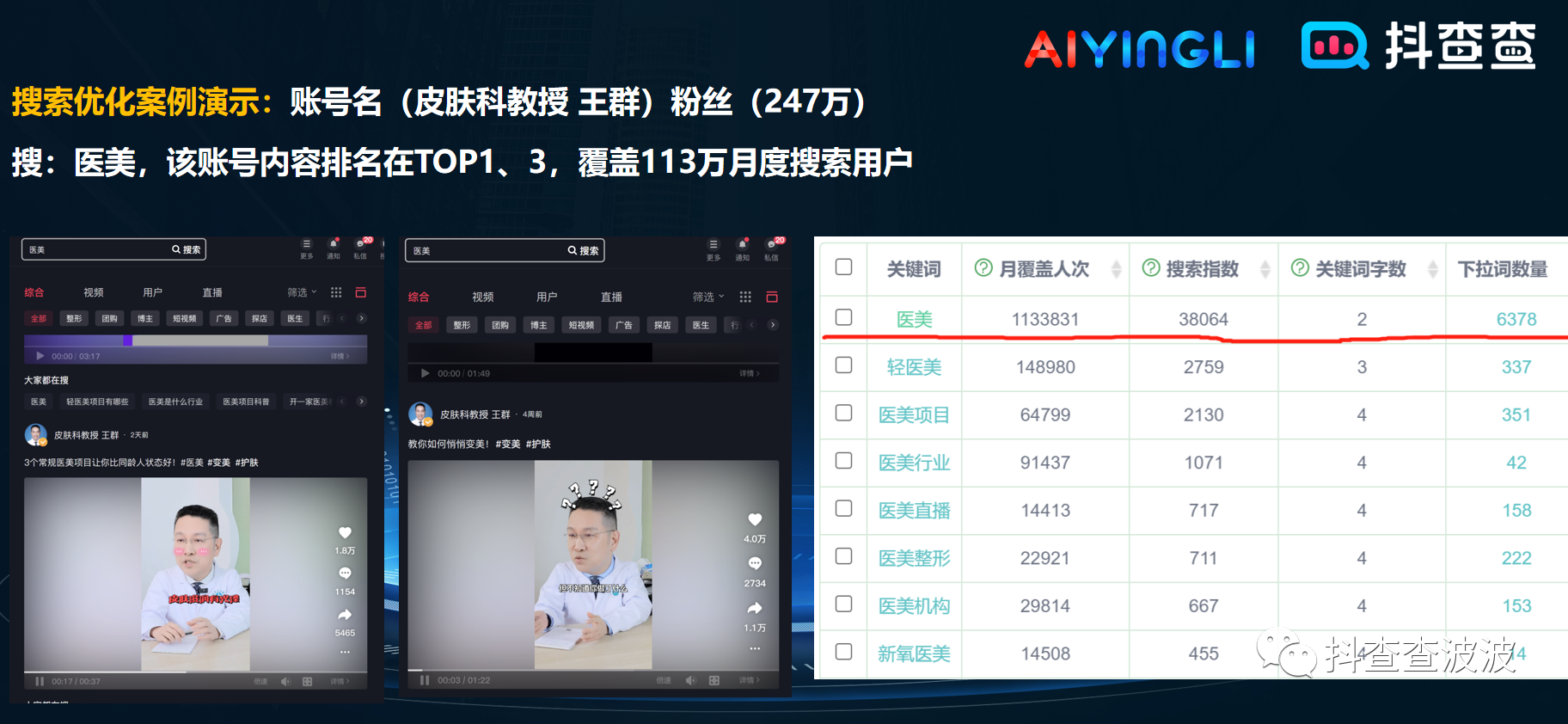Check the box for 医美机构 row
The image size is (1568, 724).
pos(844,604)
